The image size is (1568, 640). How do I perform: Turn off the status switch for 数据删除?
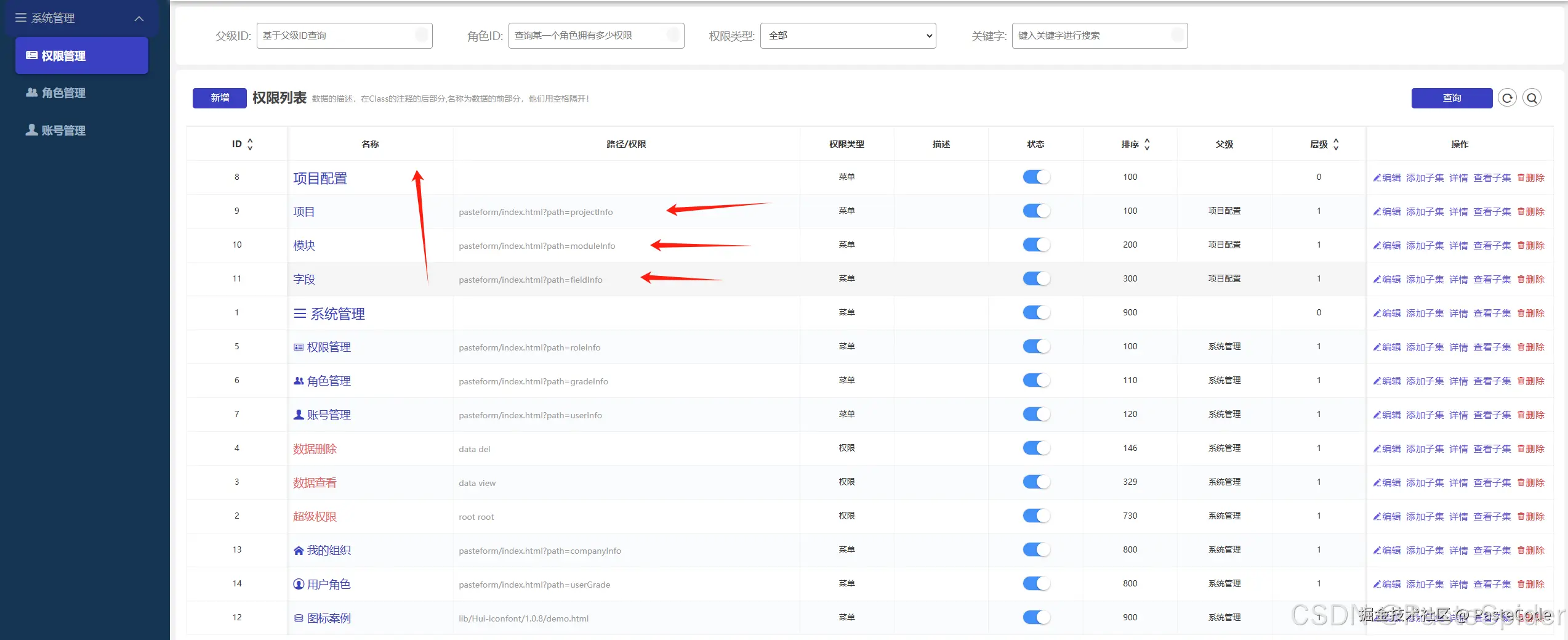tap(1036, 448)
